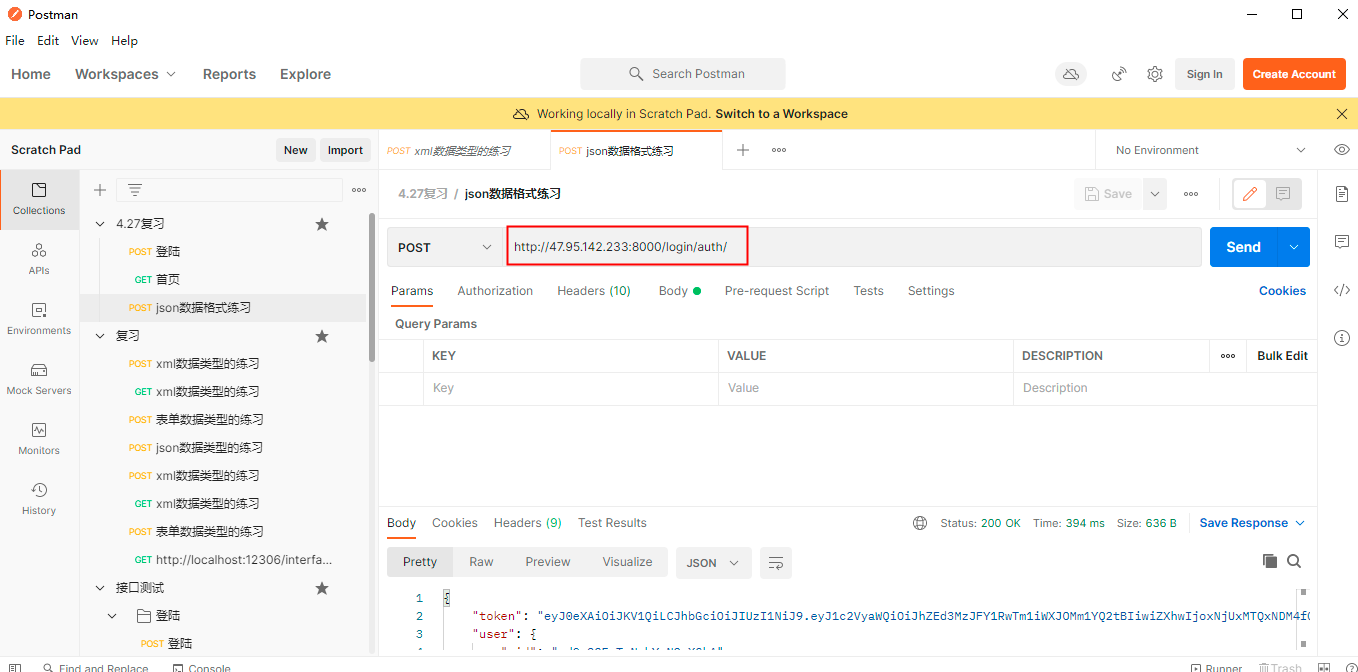Click the request URL input field
Image resolution: width=1358 pixels, height=672 pixels.
click(x=853, y=247)
